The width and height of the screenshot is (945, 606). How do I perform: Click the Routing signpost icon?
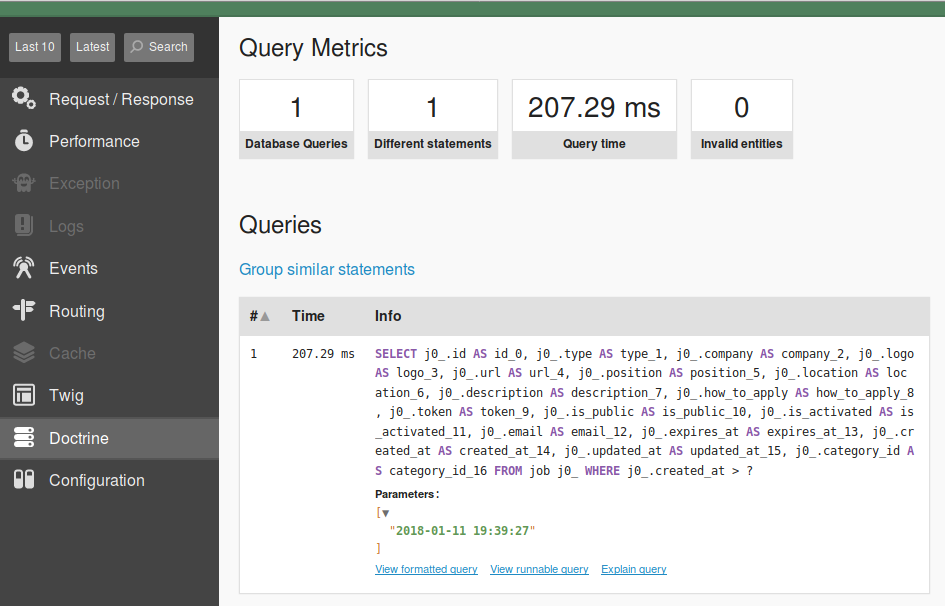pos(24,310)
